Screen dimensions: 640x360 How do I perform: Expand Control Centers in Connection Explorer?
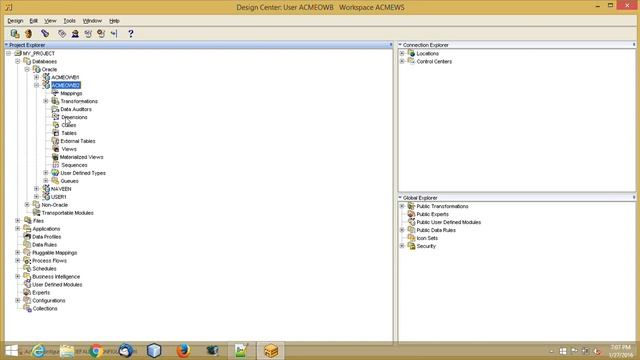(x=402, y=62)
